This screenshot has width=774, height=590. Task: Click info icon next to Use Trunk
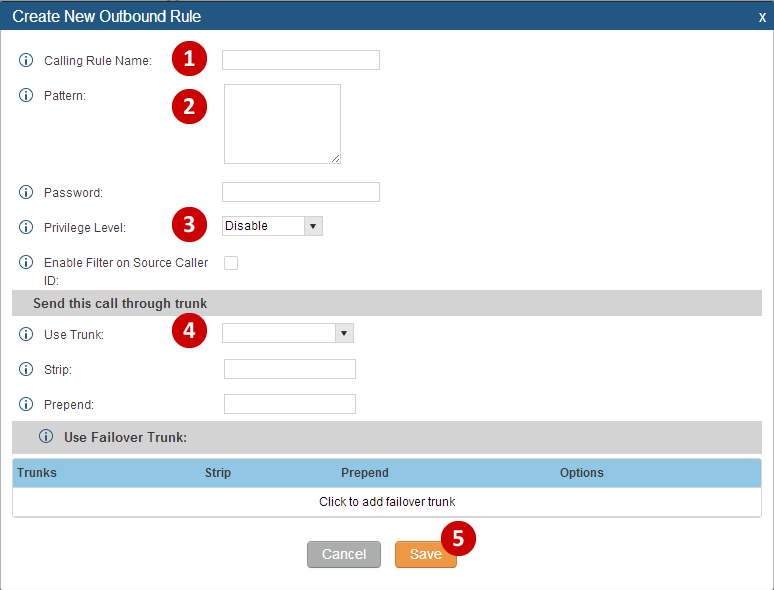[x=26, y=334]
